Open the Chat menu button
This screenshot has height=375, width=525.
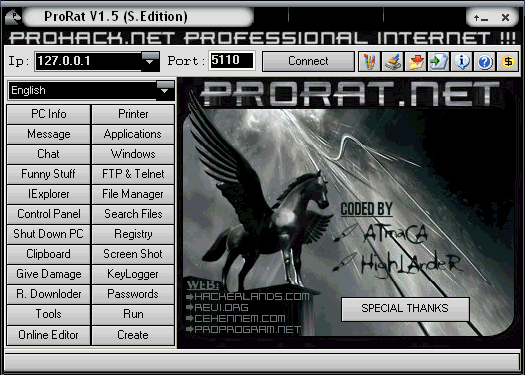[49, 154]
